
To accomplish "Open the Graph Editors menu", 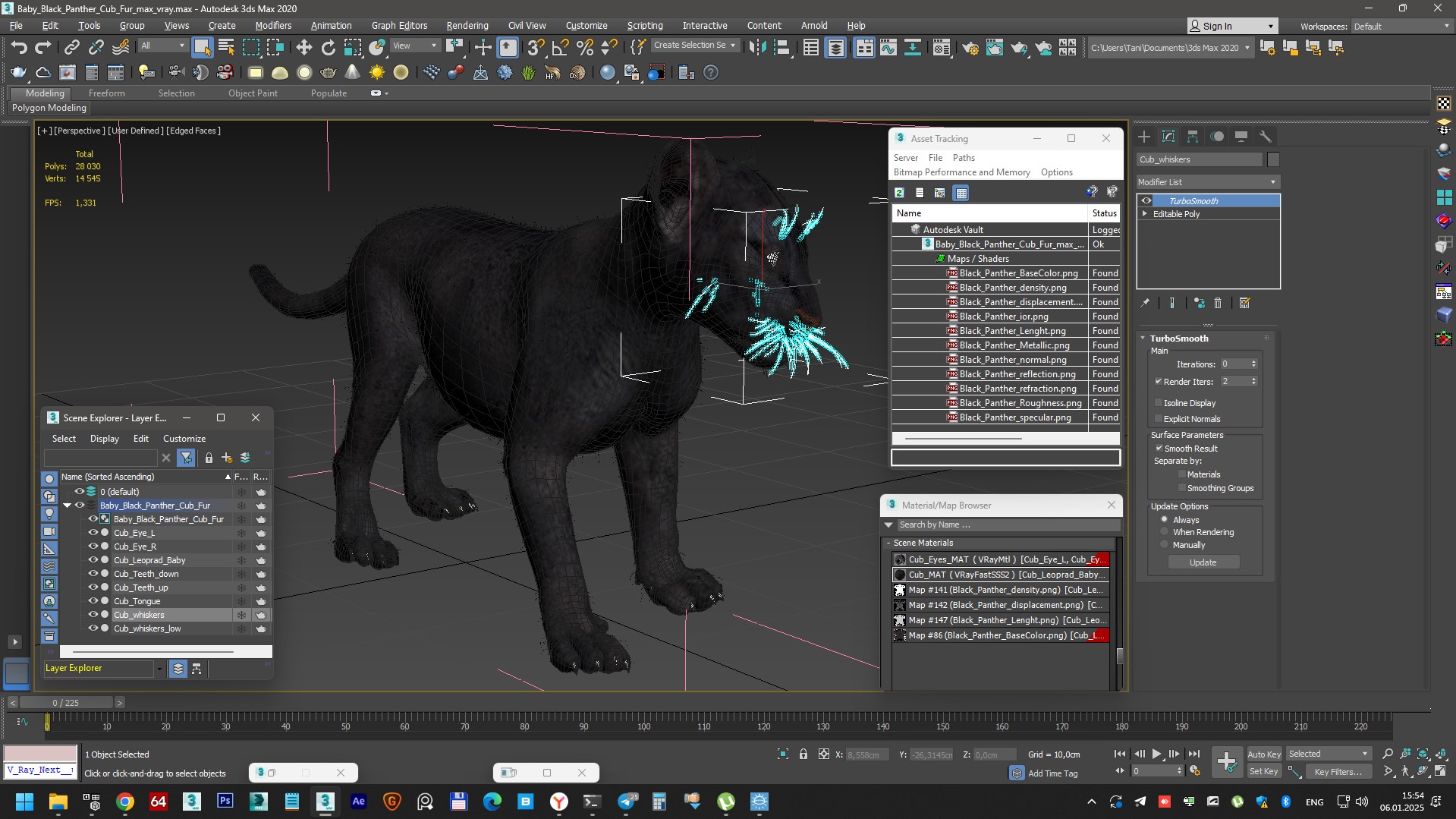I will 399,25.
